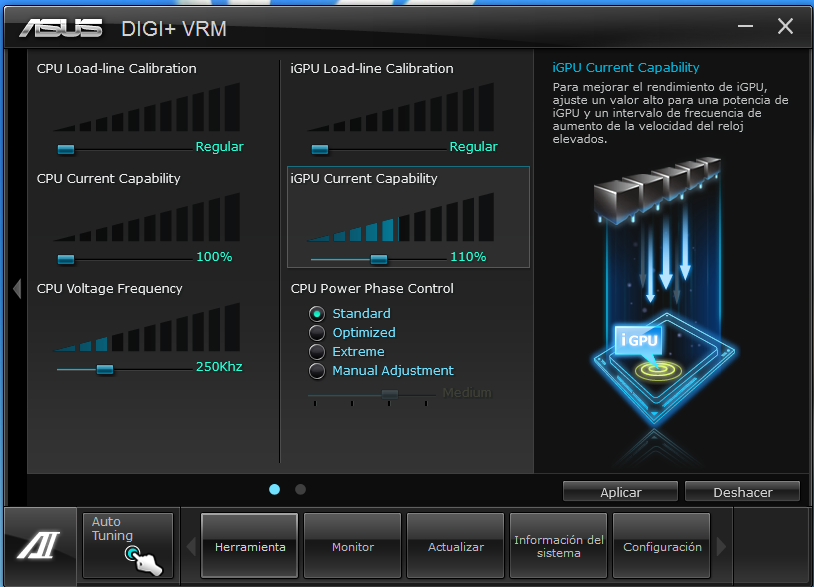Click CPU Current Capability slider handle
Screen dimensions: 814x587
coord(66,259)
